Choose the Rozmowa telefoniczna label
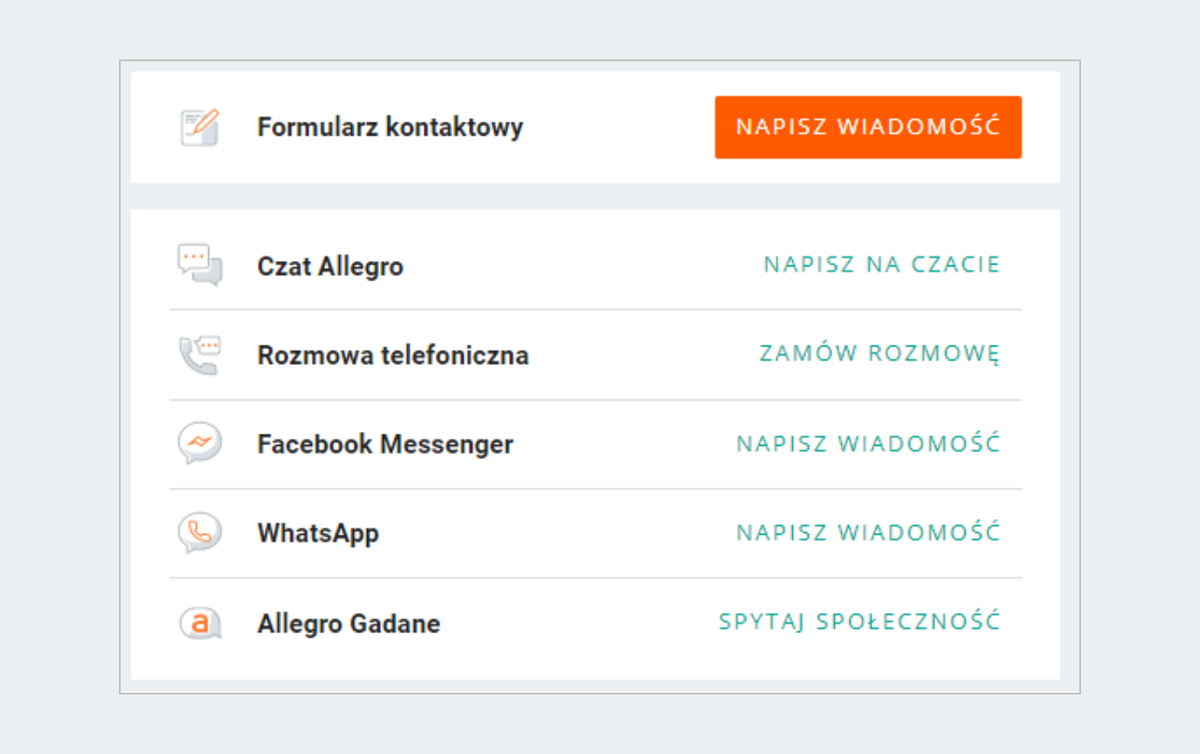 tap(393, 355)
